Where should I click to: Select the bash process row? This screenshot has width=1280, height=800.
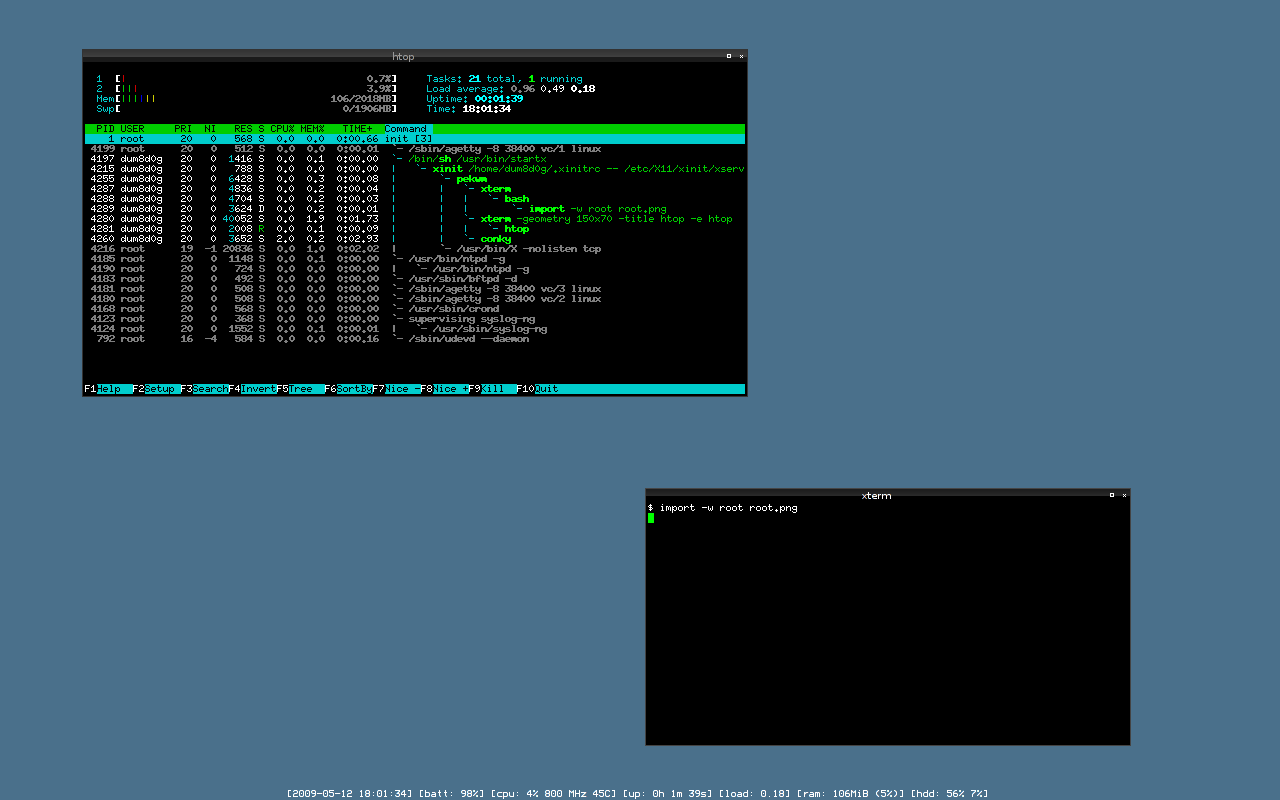[415, 199]
